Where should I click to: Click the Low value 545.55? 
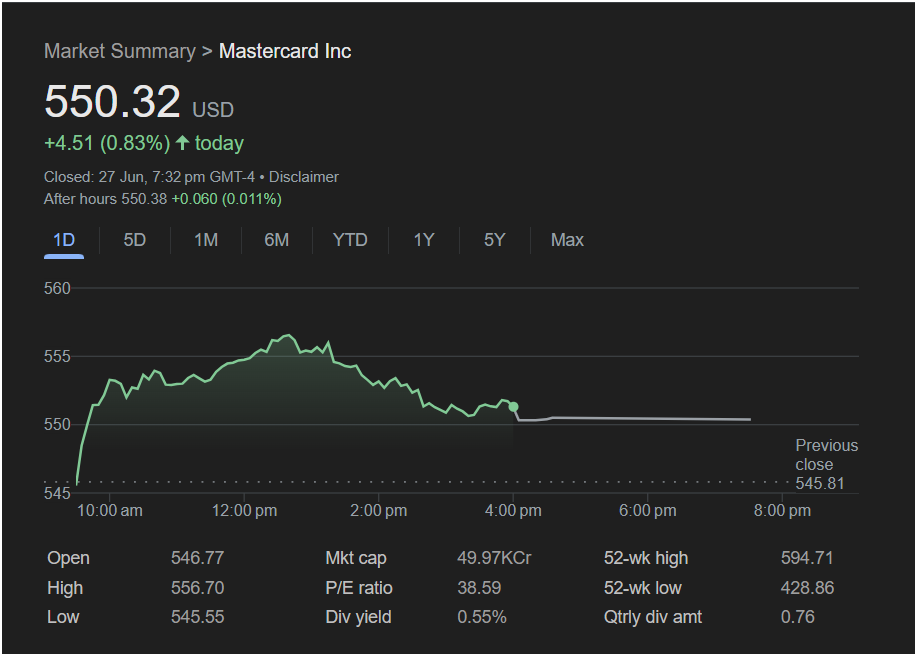coord(197,617)
